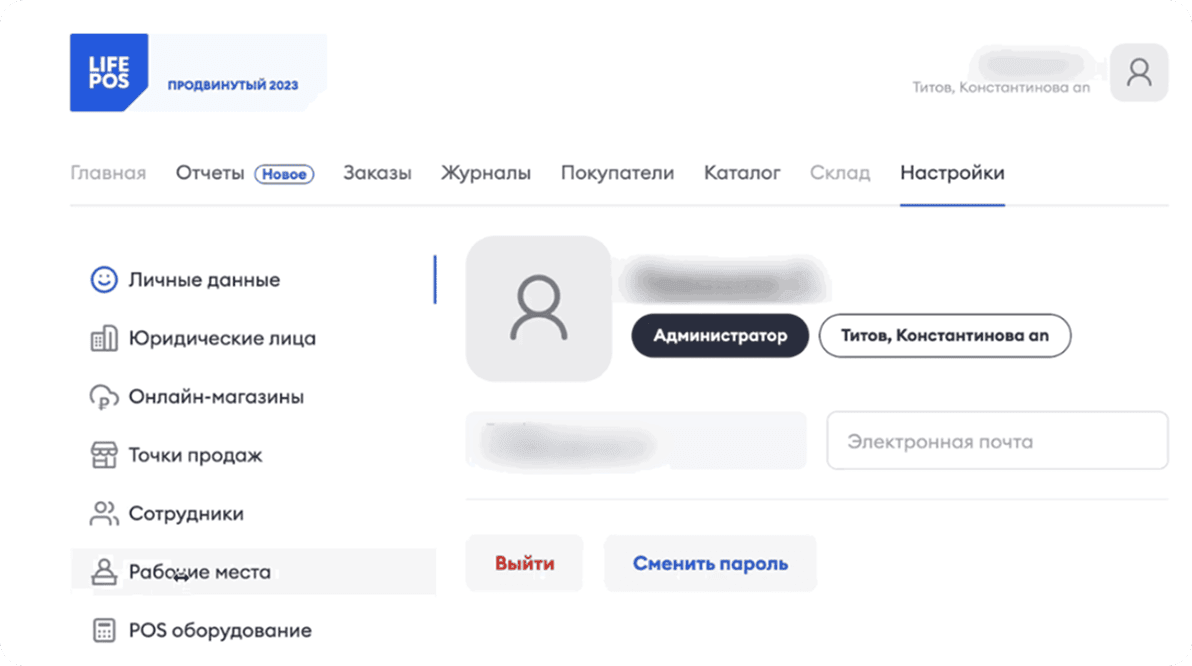Open Точки продаж section
1192x666 pixels.
pos(253,455)
